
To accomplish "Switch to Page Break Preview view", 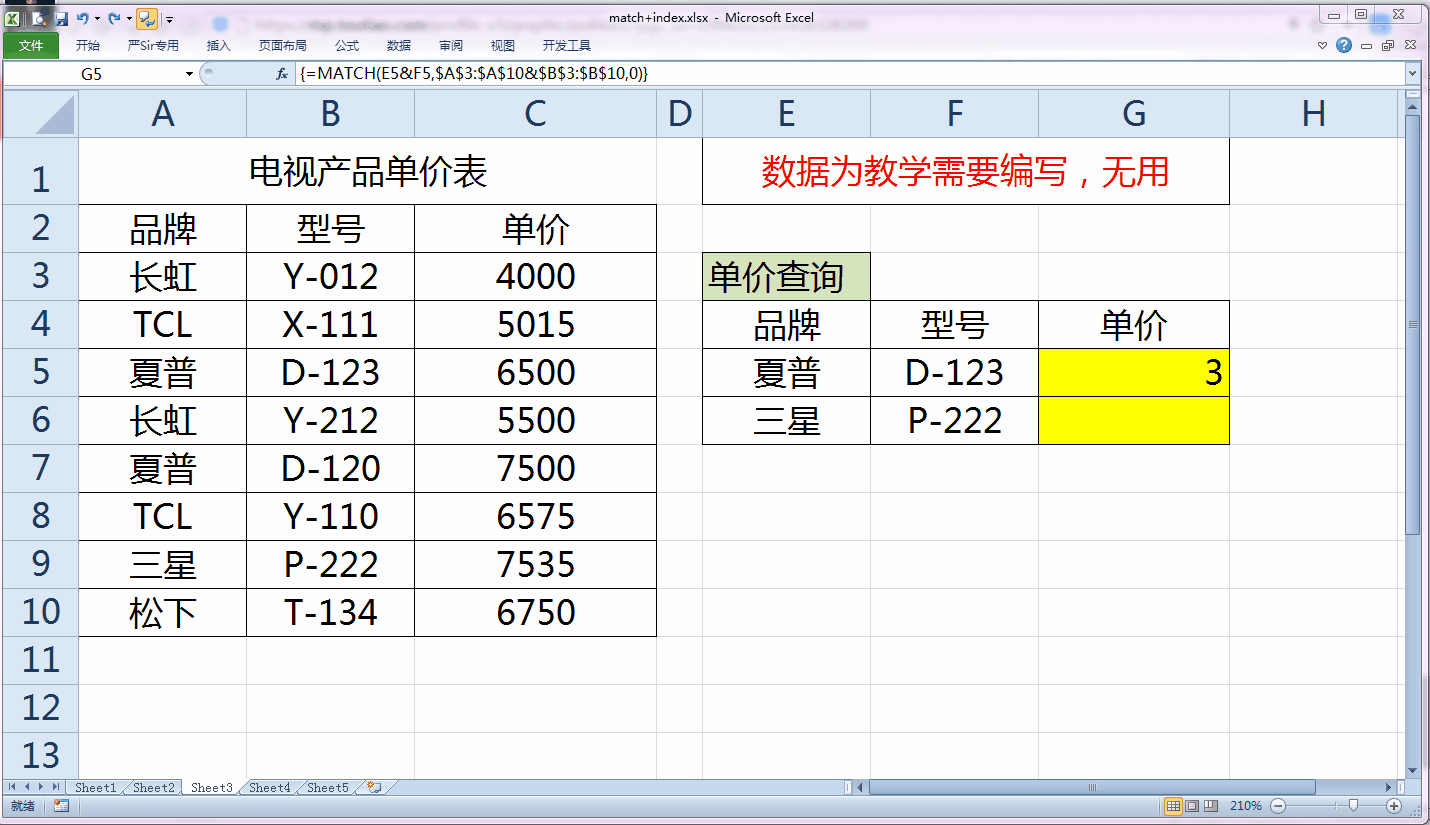I will [1210, 806].
